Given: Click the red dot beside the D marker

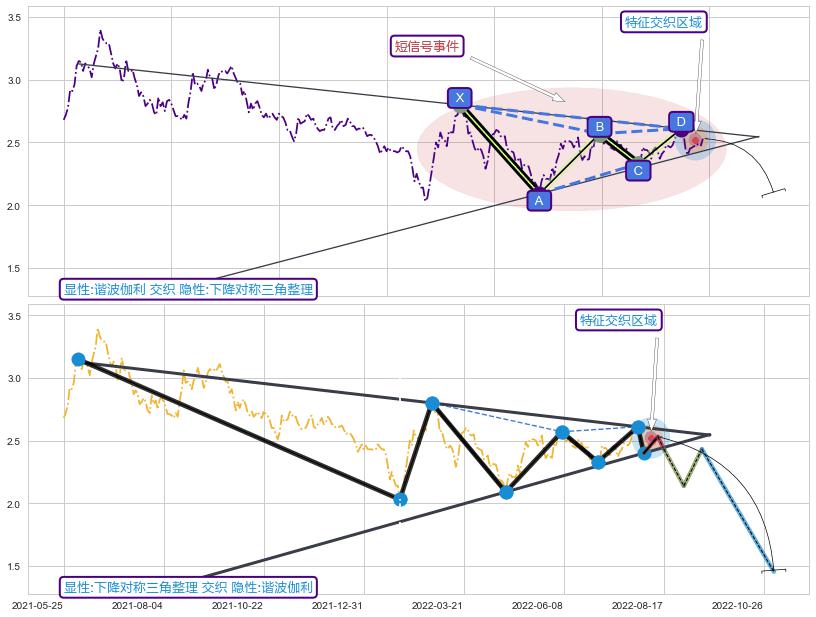Looking at the screenshot, I should [x=696, y=140].
